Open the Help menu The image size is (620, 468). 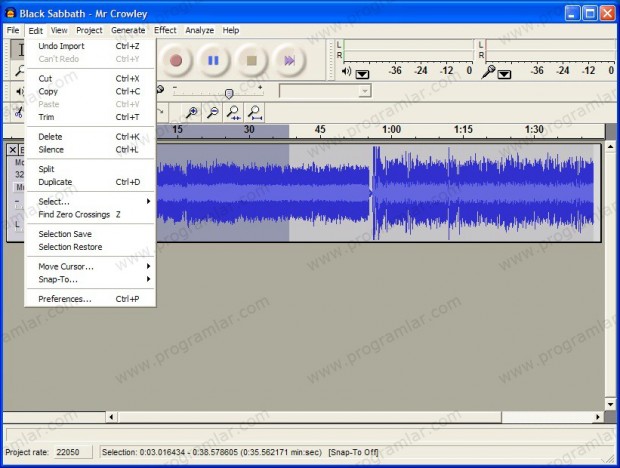click(x=231, y=30)
